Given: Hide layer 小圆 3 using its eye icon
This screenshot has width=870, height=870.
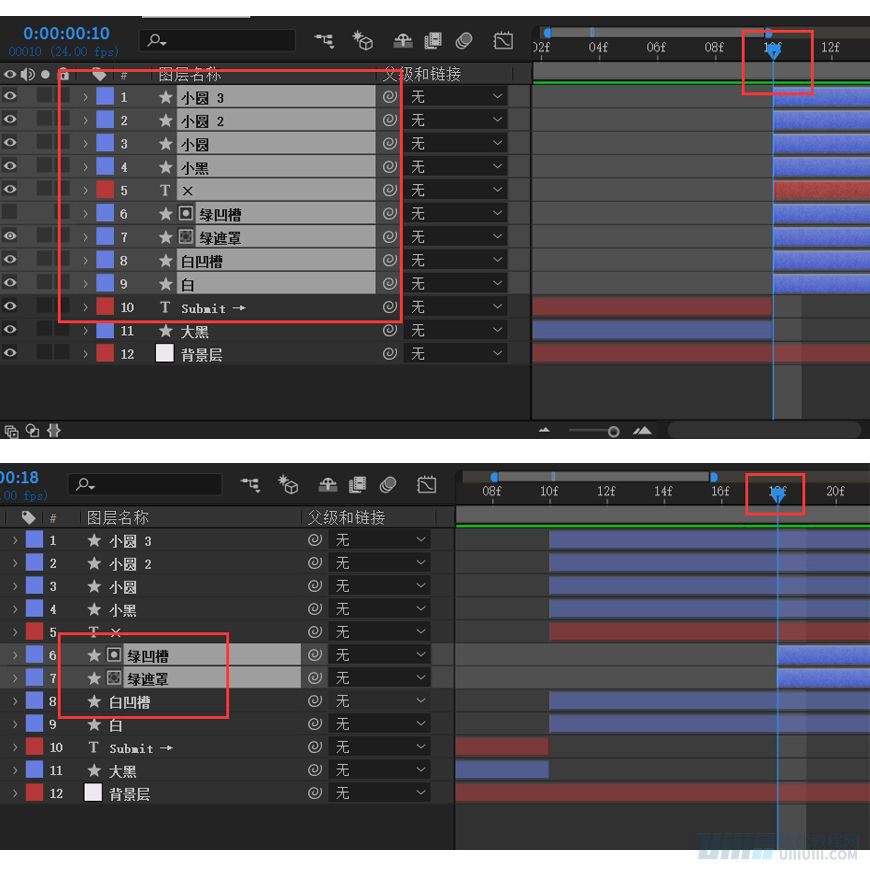Looking at the screenshot, I should [x=10, y=97].
